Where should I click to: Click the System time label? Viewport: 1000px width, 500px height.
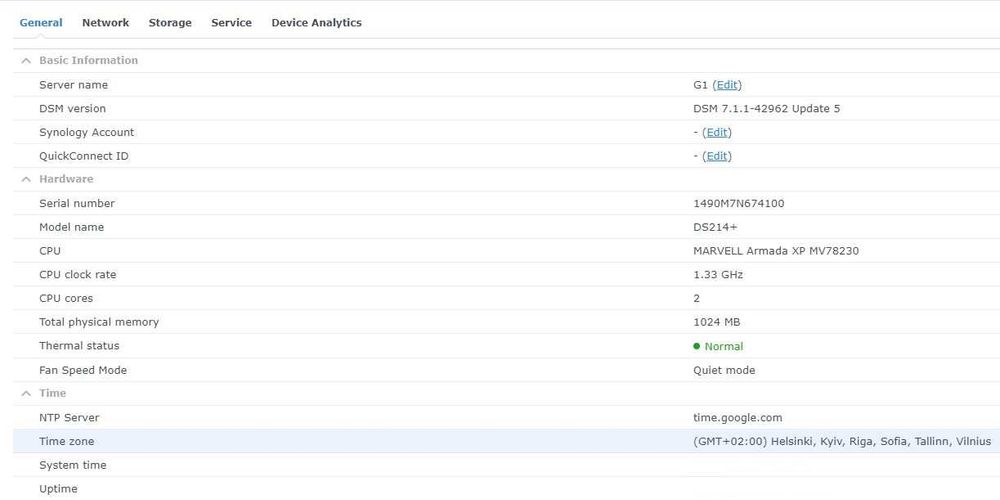(x=73, y=466)
